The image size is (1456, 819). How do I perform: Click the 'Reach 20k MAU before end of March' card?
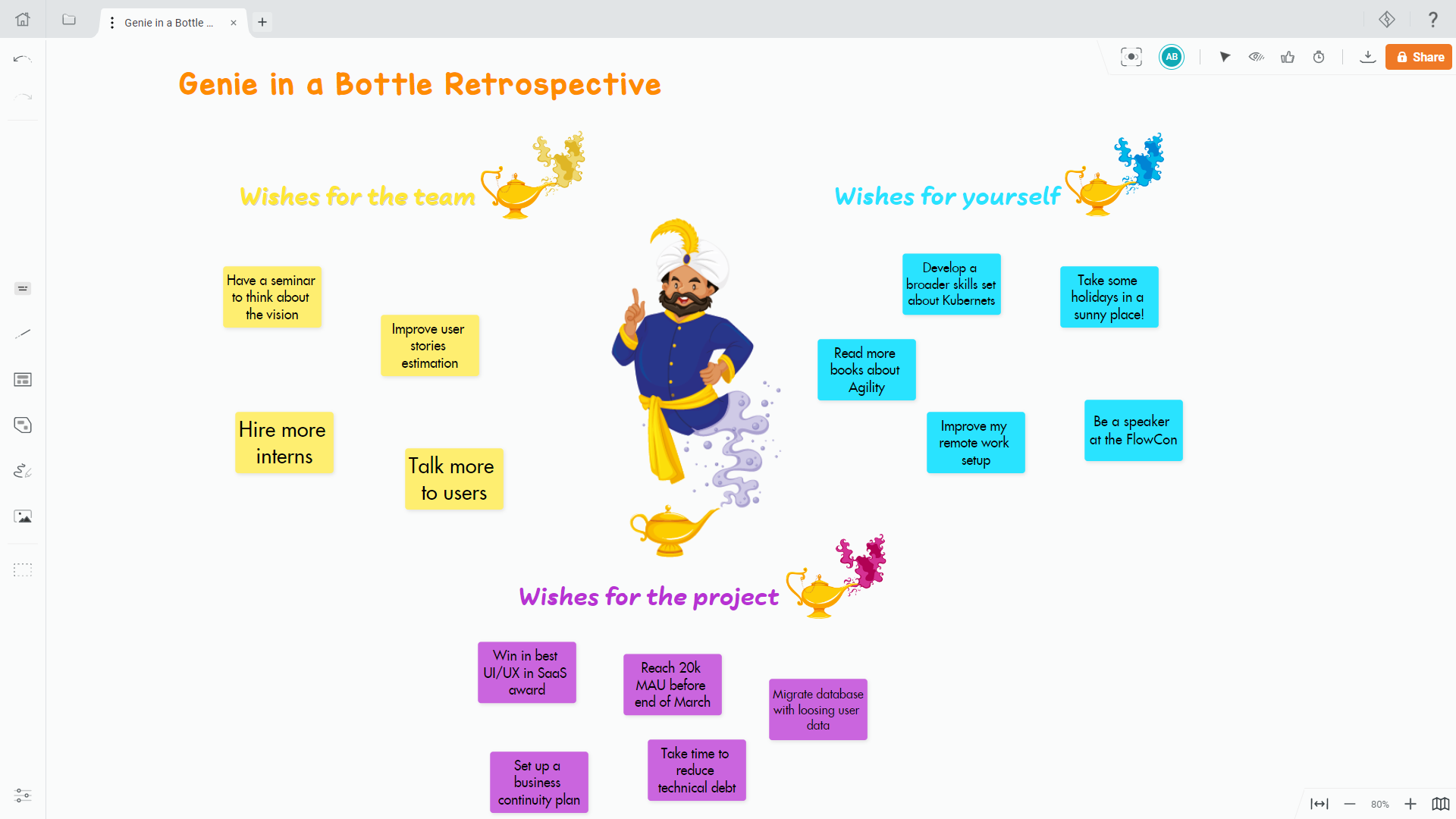click(672, 685)
